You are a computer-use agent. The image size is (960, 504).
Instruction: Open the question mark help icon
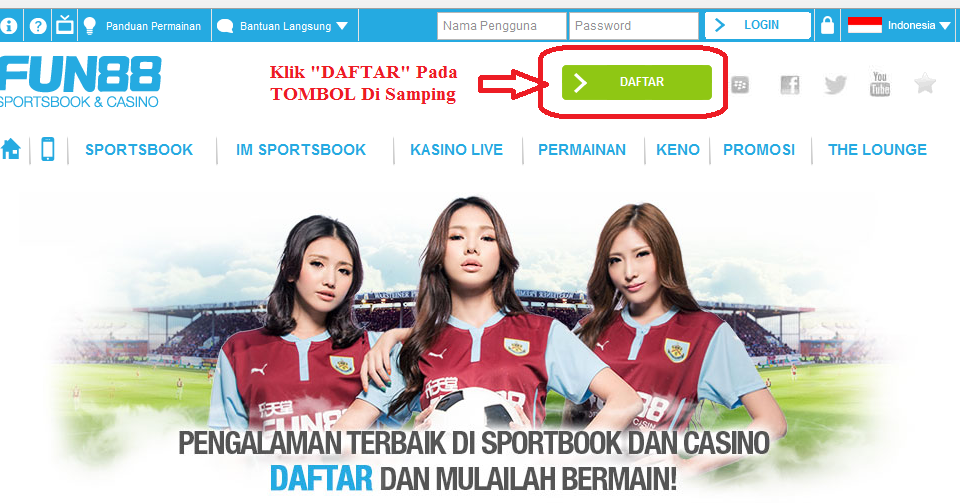[38, 26]
